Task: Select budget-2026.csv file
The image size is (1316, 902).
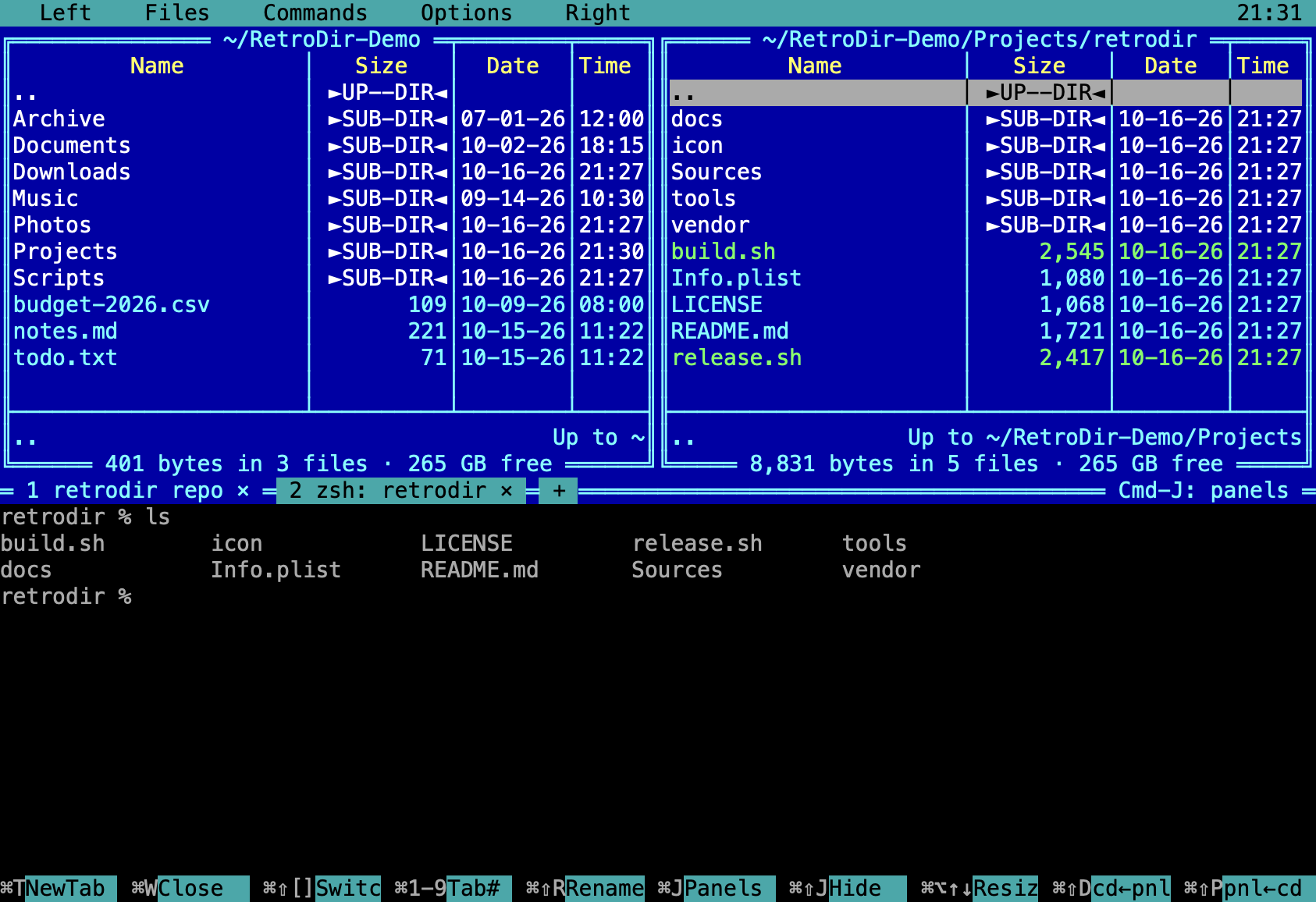Action: pos(329,304)
